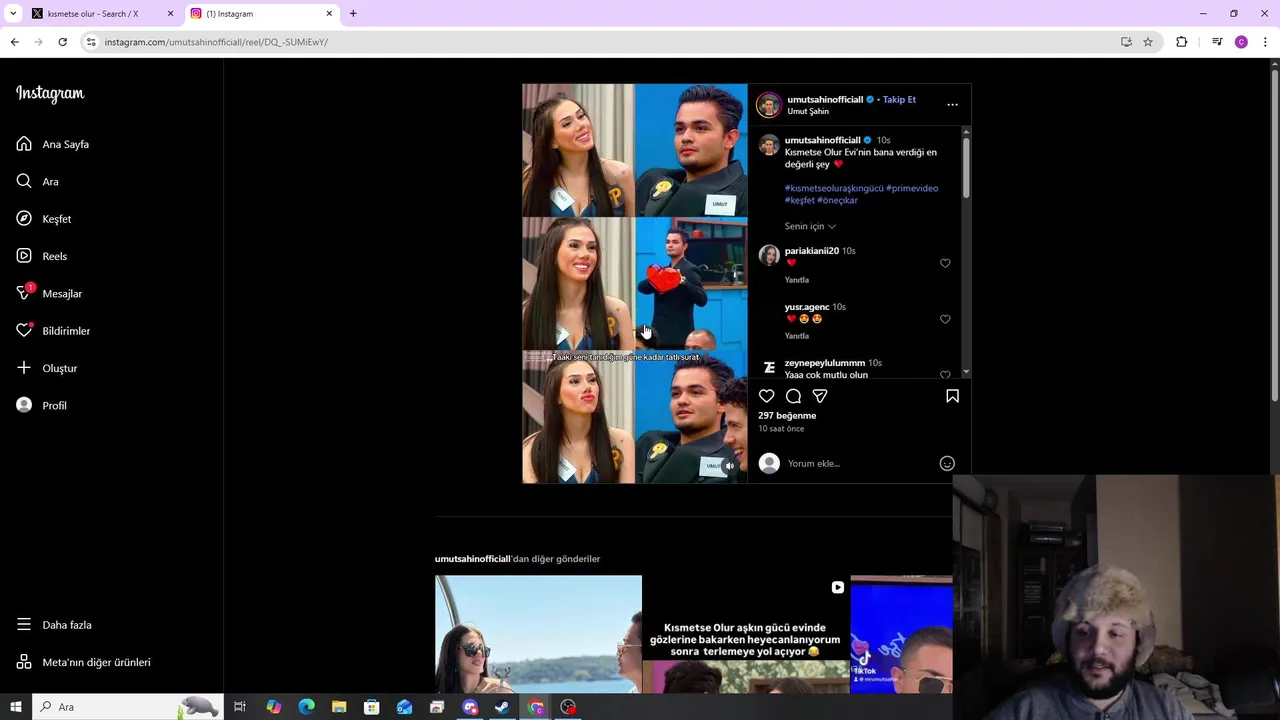Open File Explorer from taskbar

coord(339,707)
